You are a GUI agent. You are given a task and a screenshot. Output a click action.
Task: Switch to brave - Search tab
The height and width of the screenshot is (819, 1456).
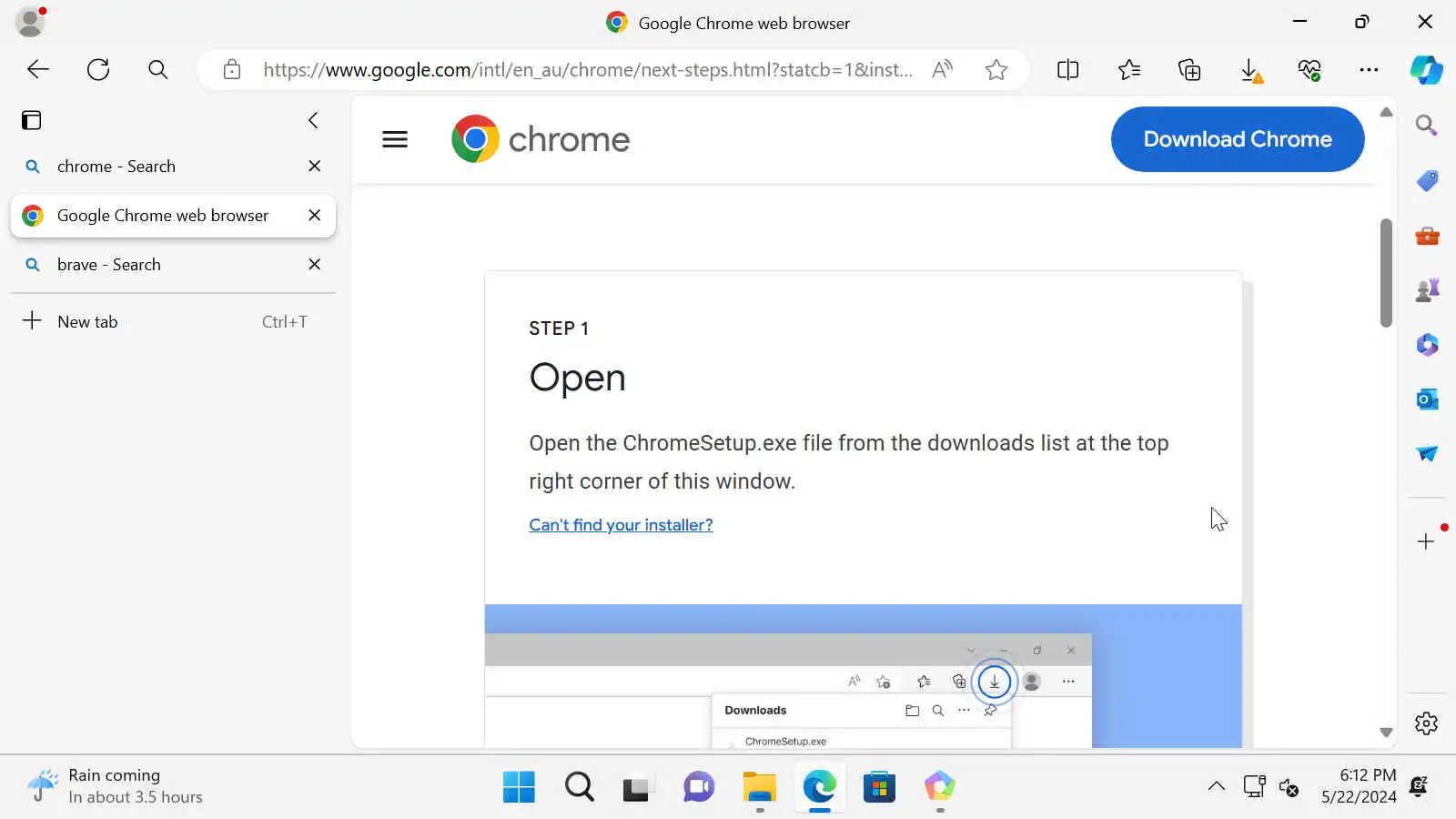173,265
